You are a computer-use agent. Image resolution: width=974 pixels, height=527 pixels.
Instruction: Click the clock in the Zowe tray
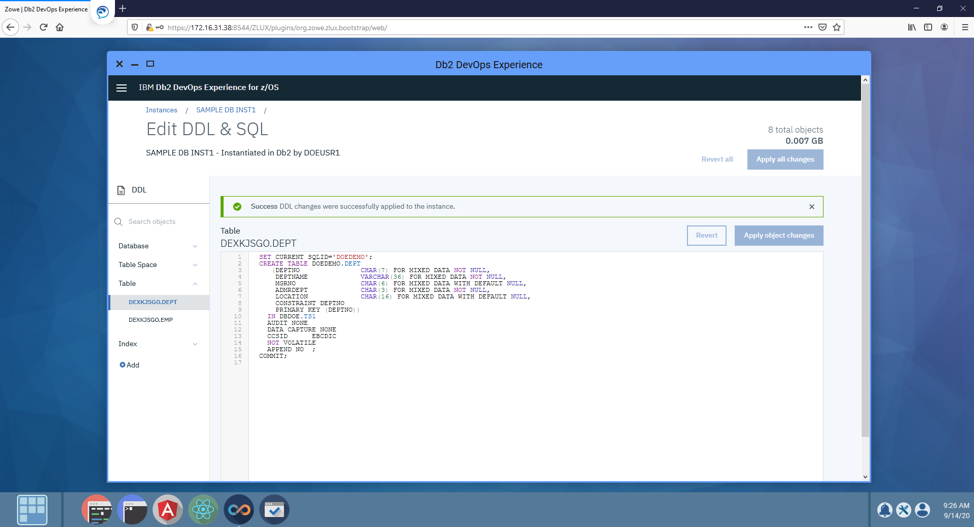pyautogui.click(x=955, y=510)
